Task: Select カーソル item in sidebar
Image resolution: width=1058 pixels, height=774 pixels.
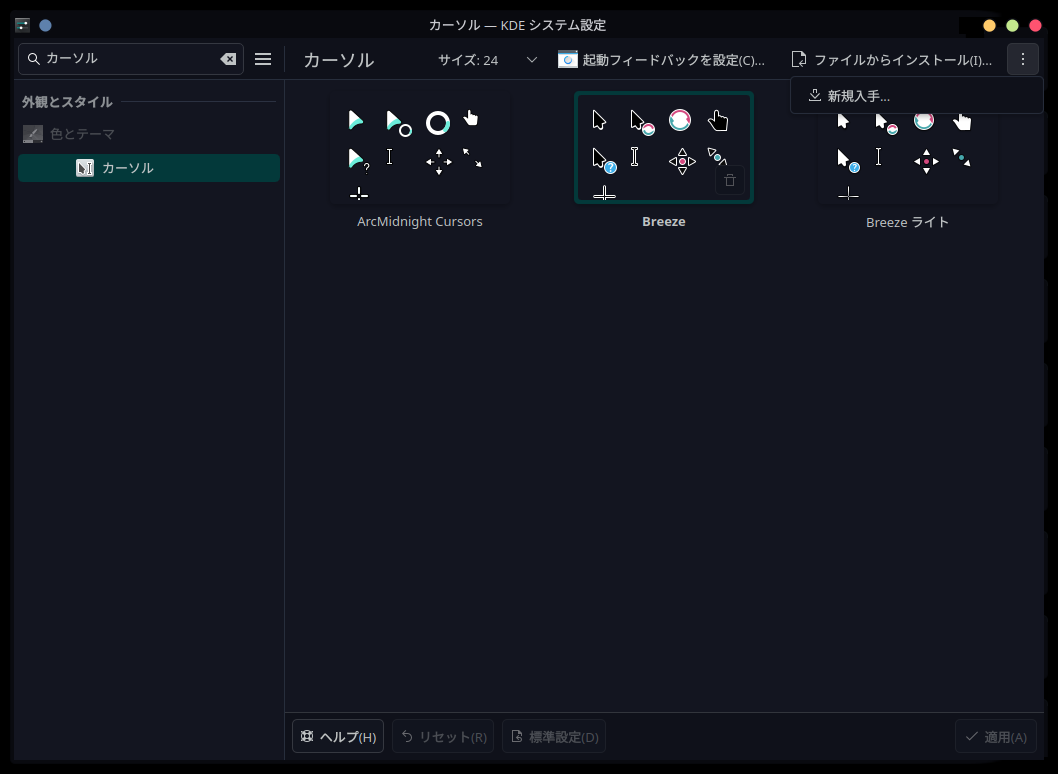Action: pos(149,168)
